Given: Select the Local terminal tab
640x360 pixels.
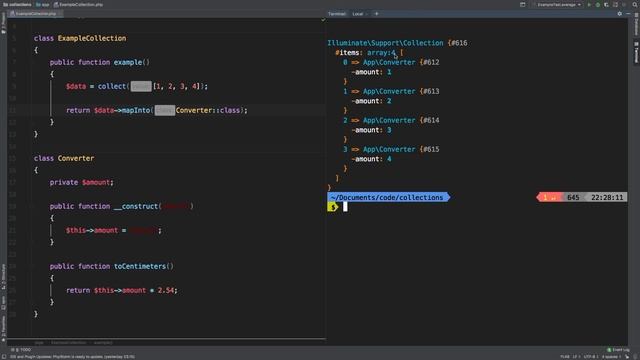Looking at the screenshot, I should tap(358, 14).
